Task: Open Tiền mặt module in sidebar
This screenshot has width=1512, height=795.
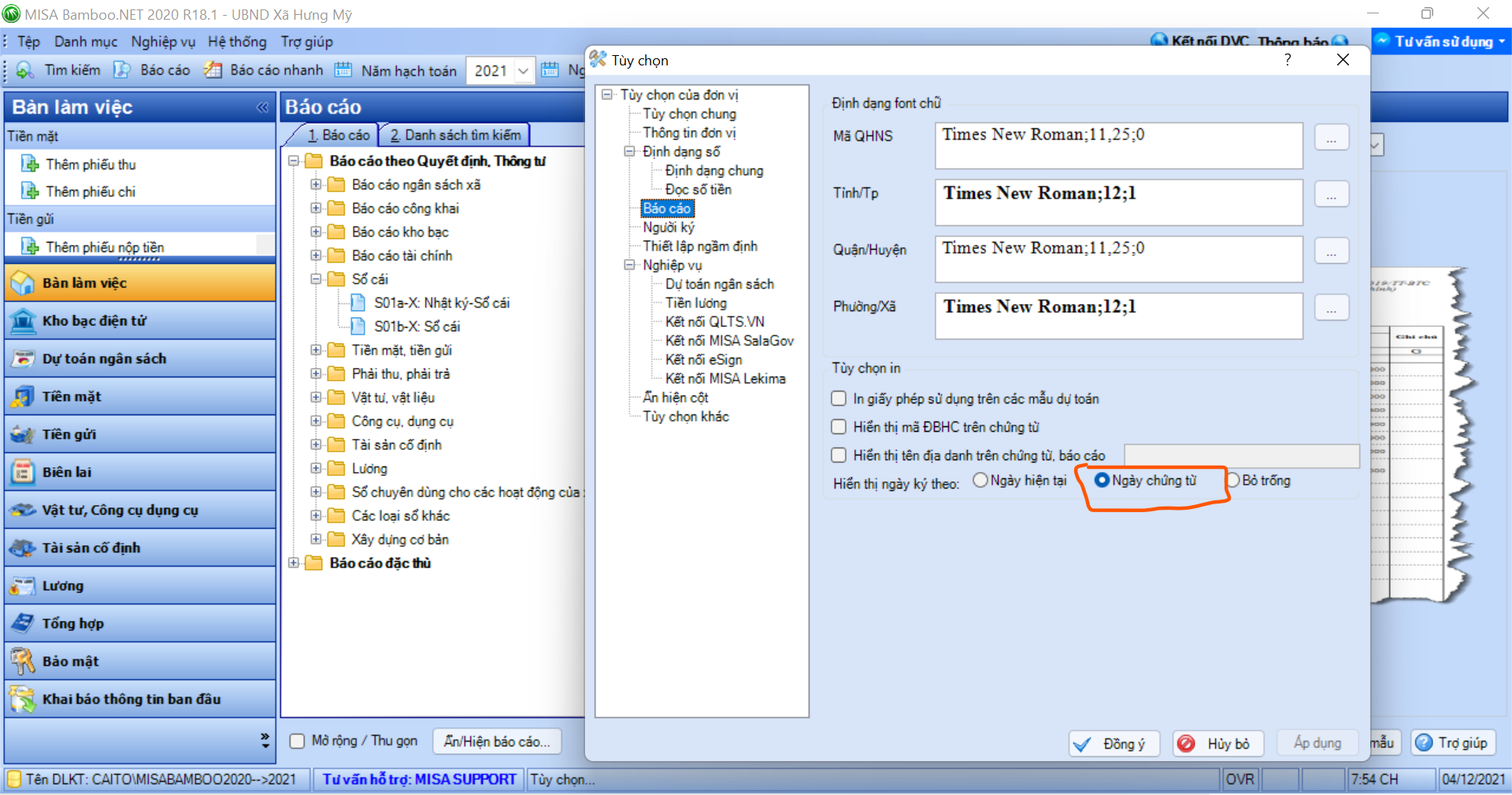Action: coord(140,396)
